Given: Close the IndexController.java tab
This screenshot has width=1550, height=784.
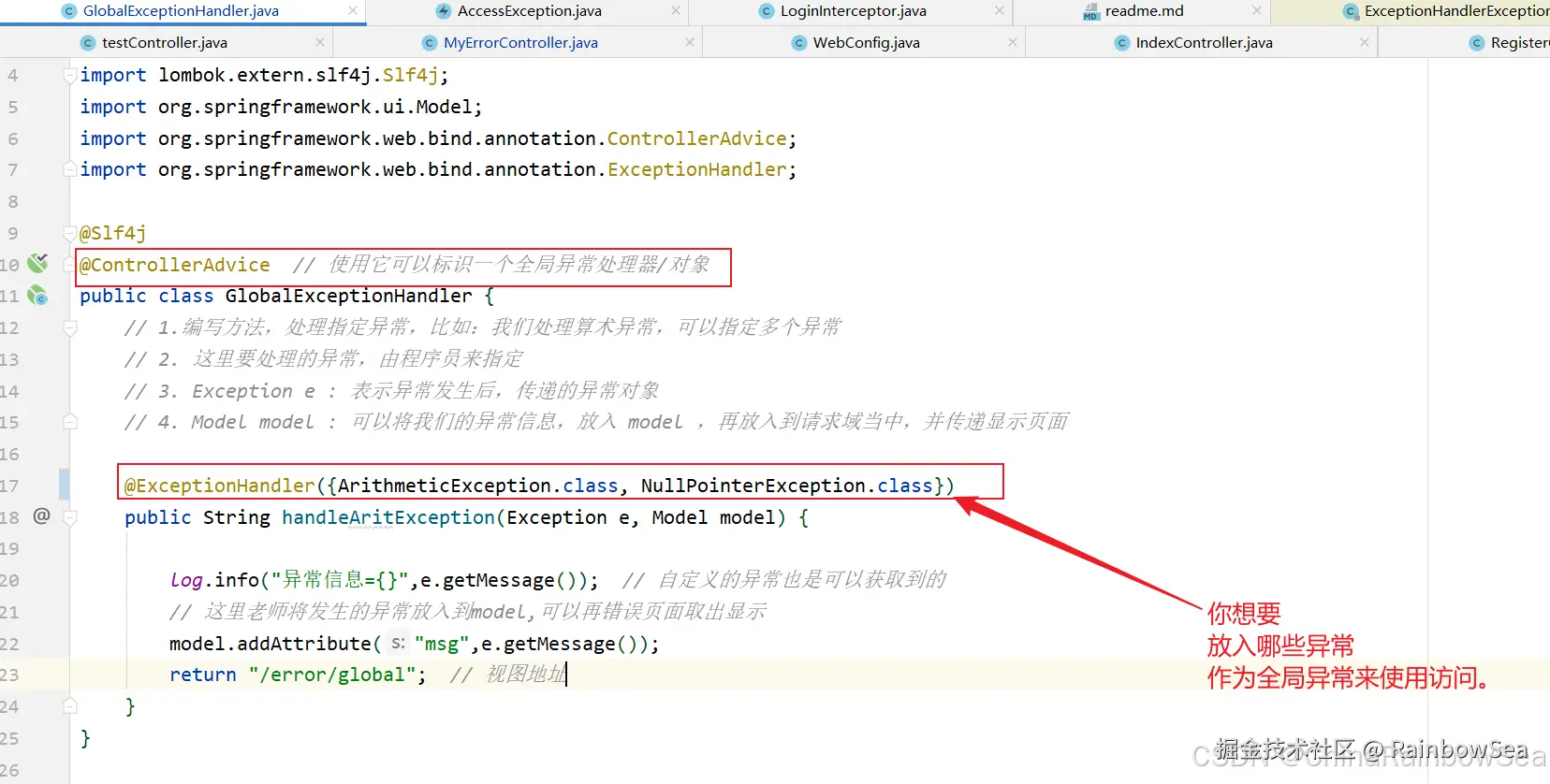Looking at the screenshot, I should click(1365, 43).
